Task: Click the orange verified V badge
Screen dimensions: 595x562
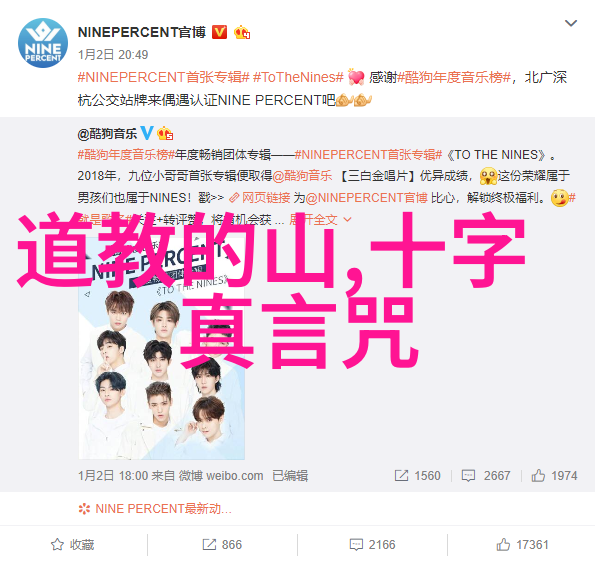Action: 219,32
